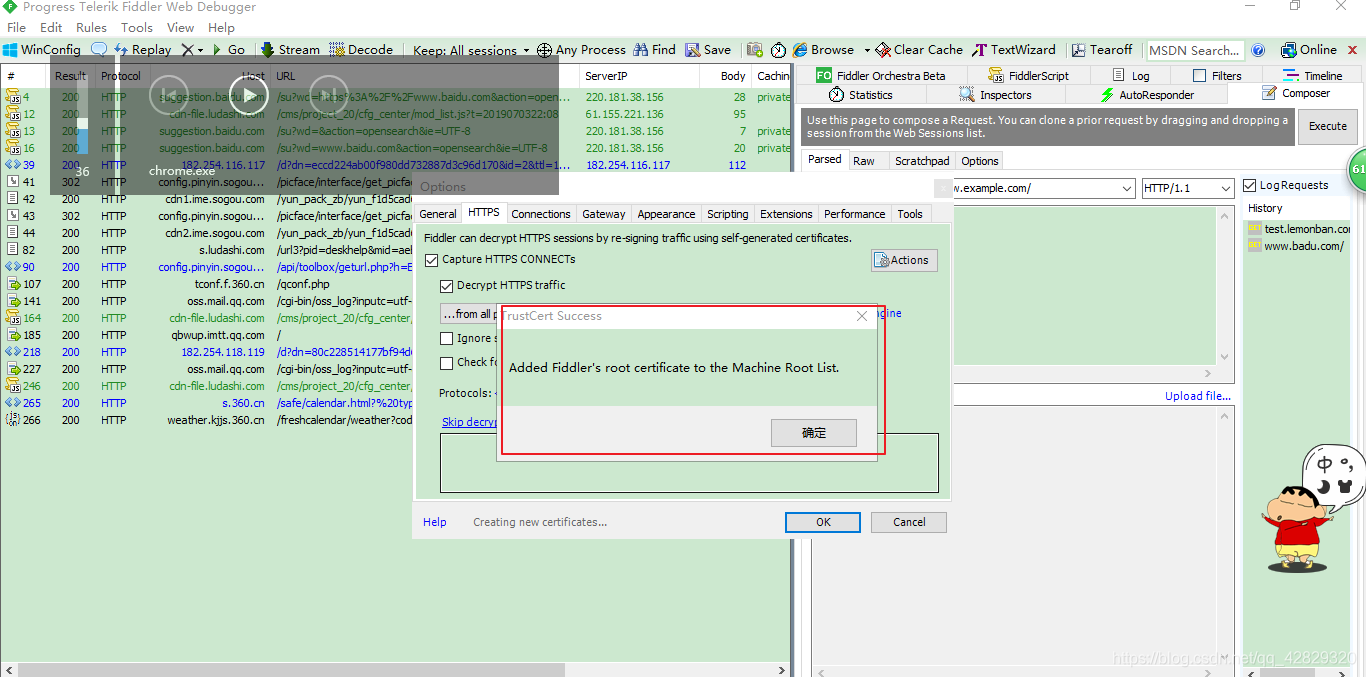The height and width of the screenshot is (677, 1366).
Task: Expand the request URL combo box arrow
Action: (1125, 188)
